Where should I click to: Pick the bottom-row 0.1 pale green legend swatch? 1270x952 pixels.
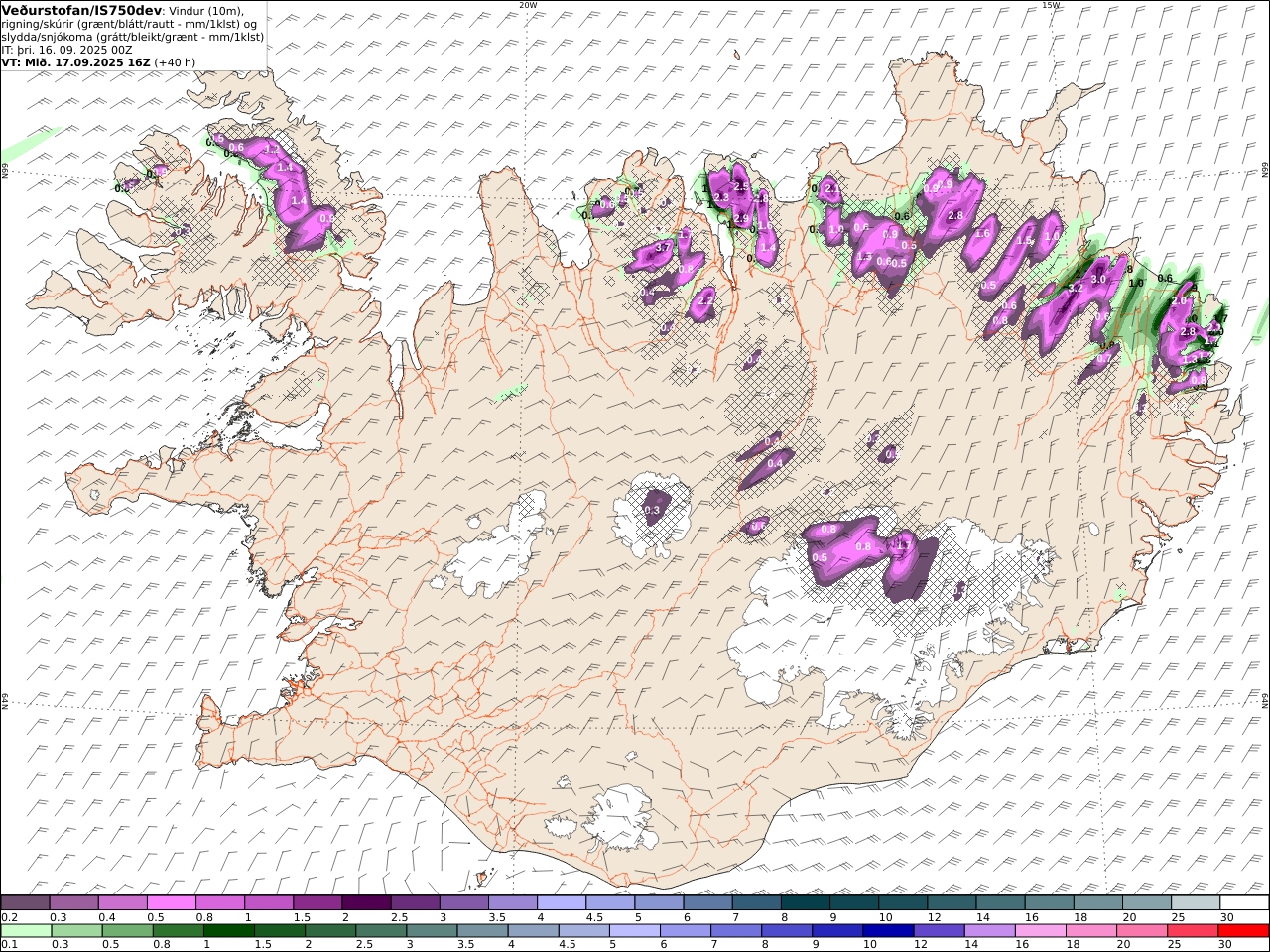26,930
